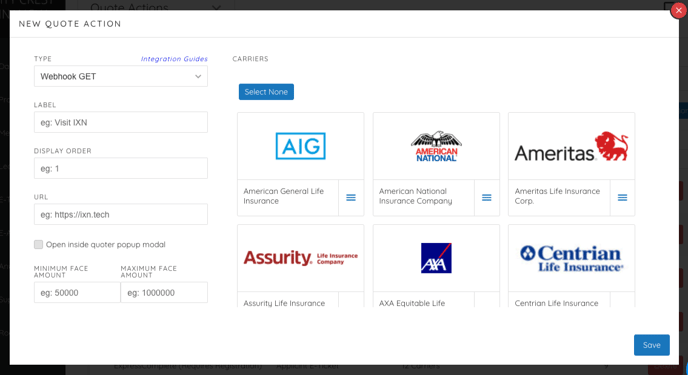Close the New Quote Action modal
This screenshot has width=688, height=375.
pos(678,11)
